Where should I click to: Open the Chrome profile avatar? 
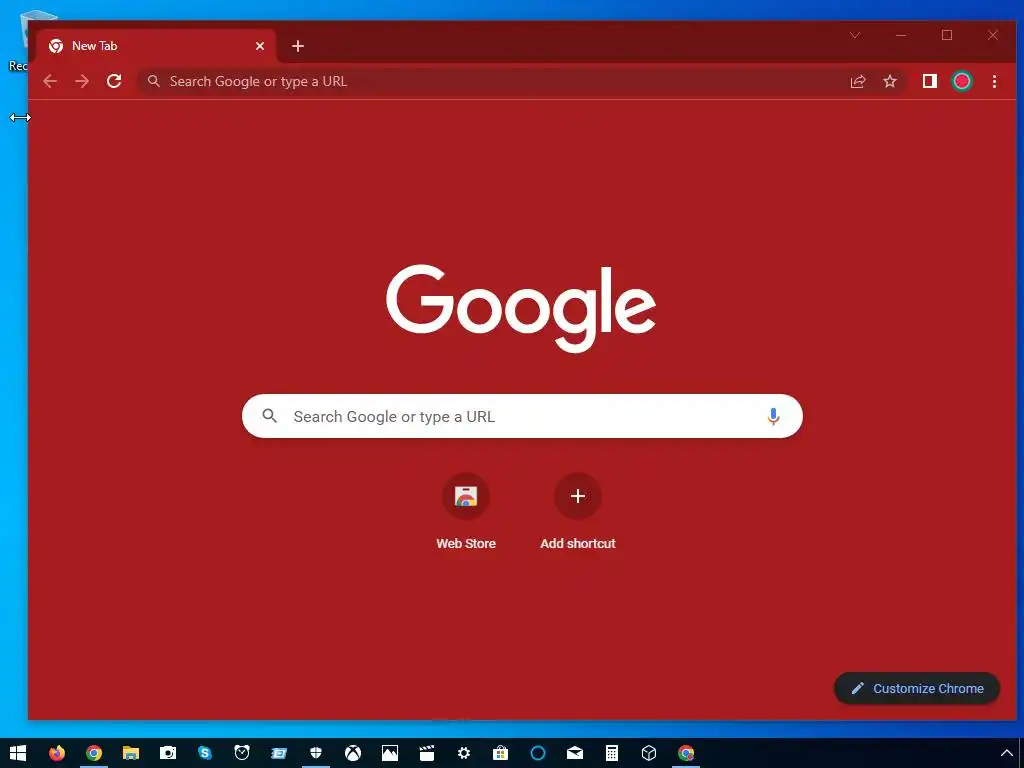962,81
